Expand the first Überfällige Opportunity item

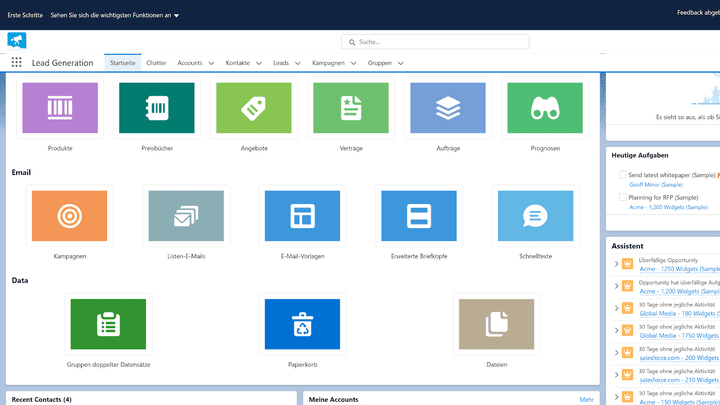coord(616,264)
